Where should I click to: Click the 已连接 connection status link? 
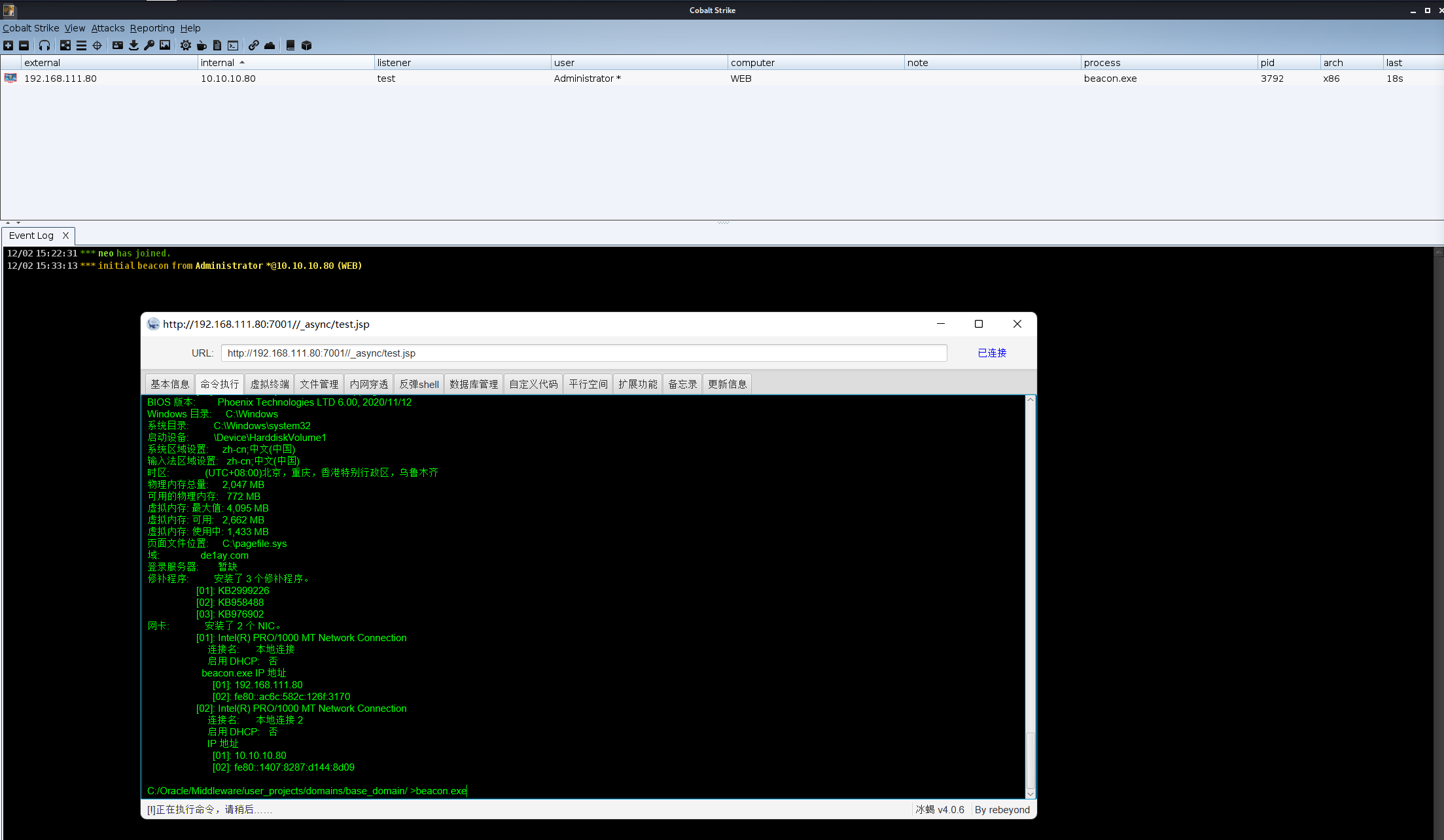click(x=992, y=353)
